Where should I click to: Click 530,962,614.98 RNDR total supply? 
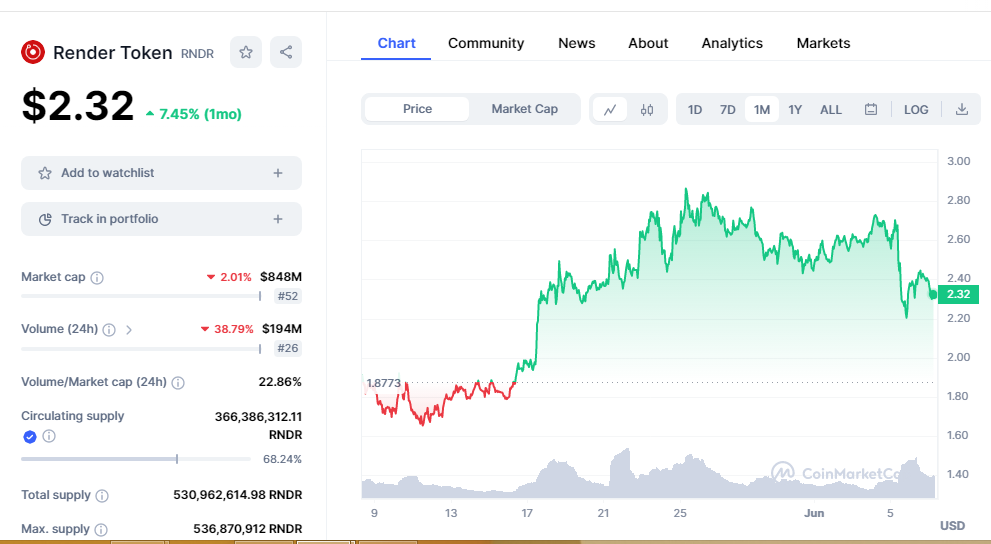click(238, 495)
